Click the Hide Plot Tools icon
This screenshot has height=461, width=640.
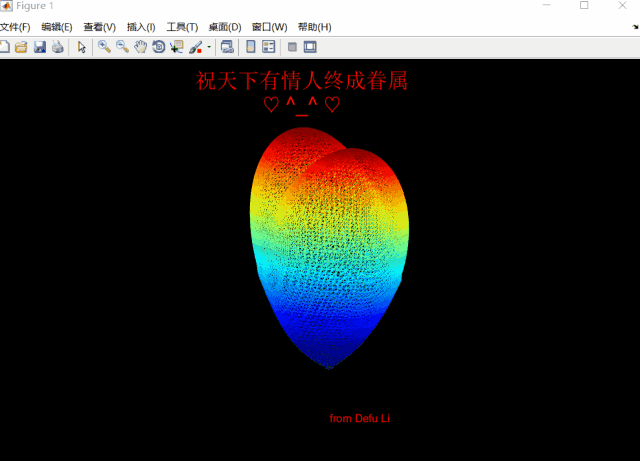292,47
